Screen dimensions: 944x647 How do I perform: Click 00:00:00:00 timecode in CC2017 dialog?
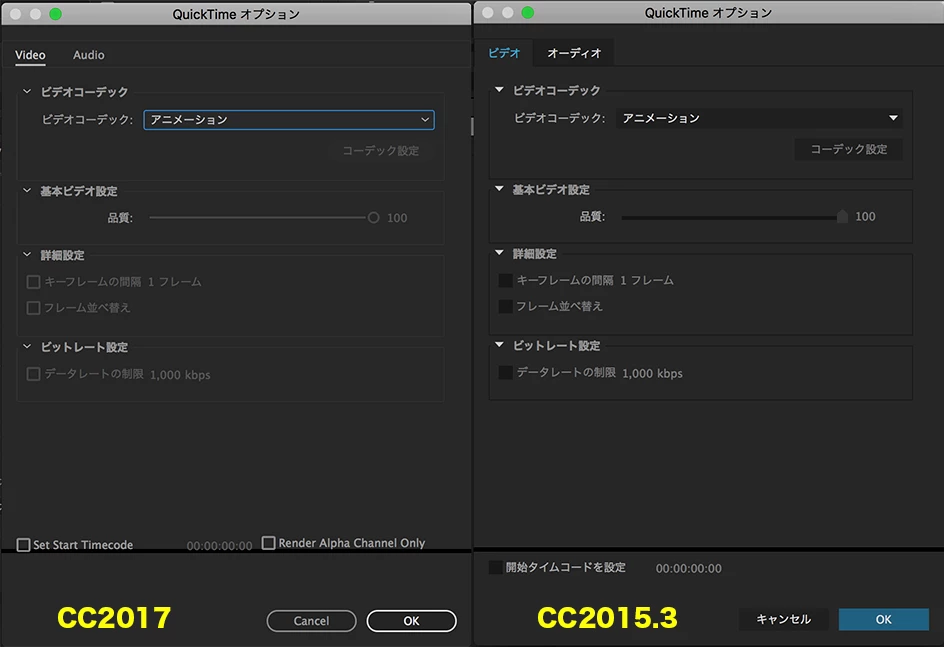(x=219, y=546)
